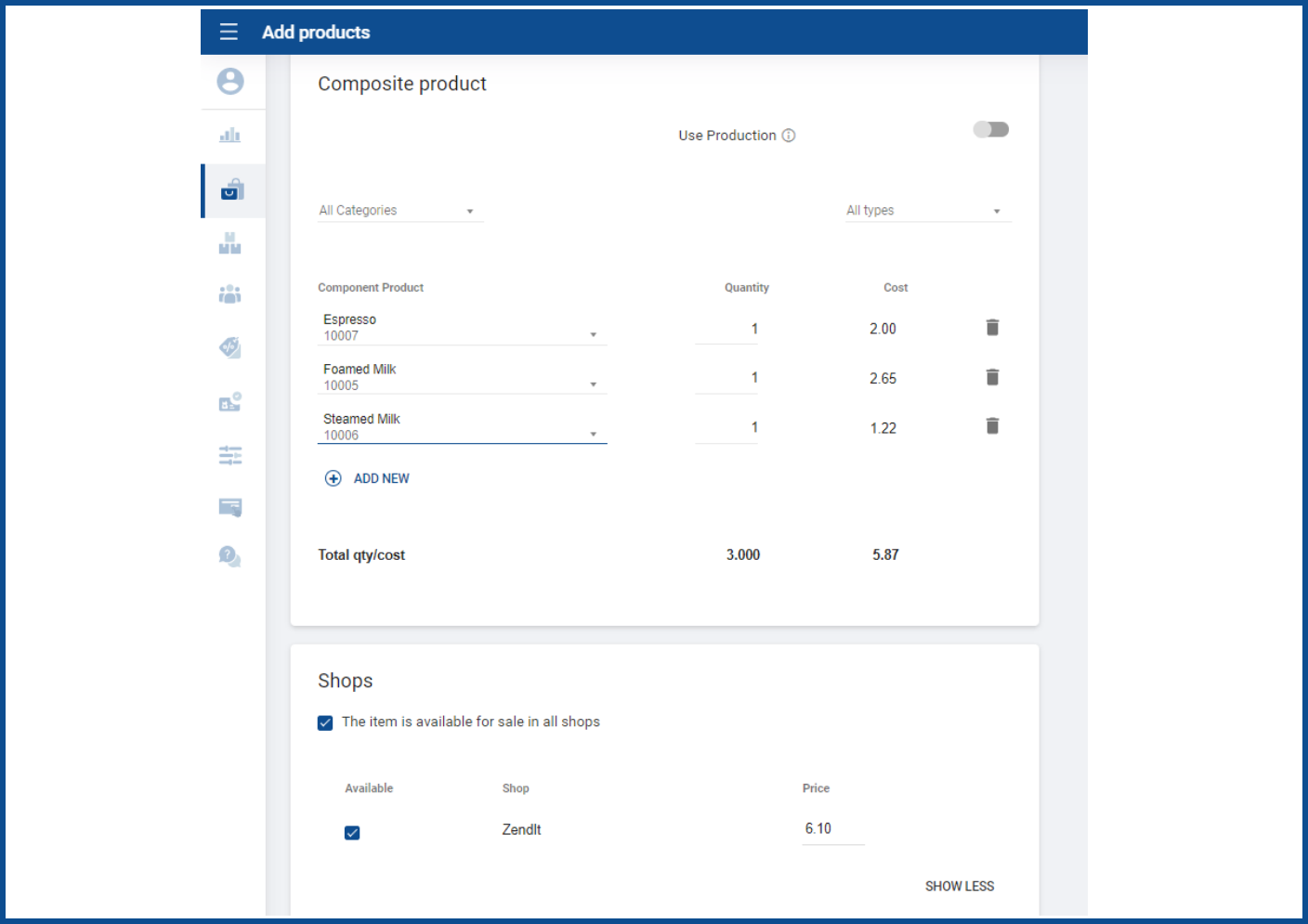The width and height of the screenshot is (1308, 924).
Task: Select the products shopping bag sidebar item
Action: coord(232,190)
